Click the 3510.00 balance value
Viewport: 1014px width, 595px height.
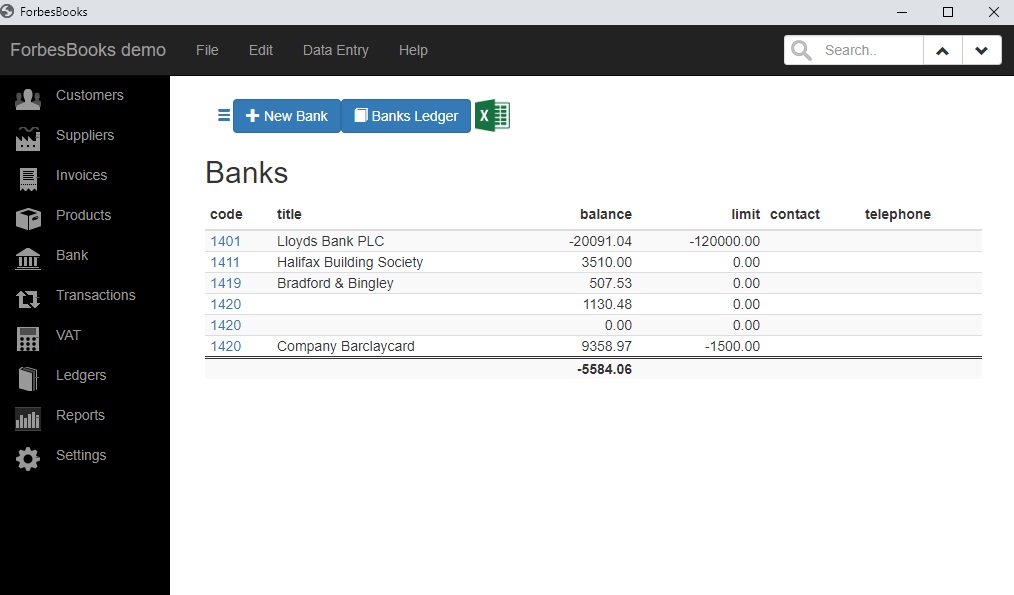pos(607,263)
